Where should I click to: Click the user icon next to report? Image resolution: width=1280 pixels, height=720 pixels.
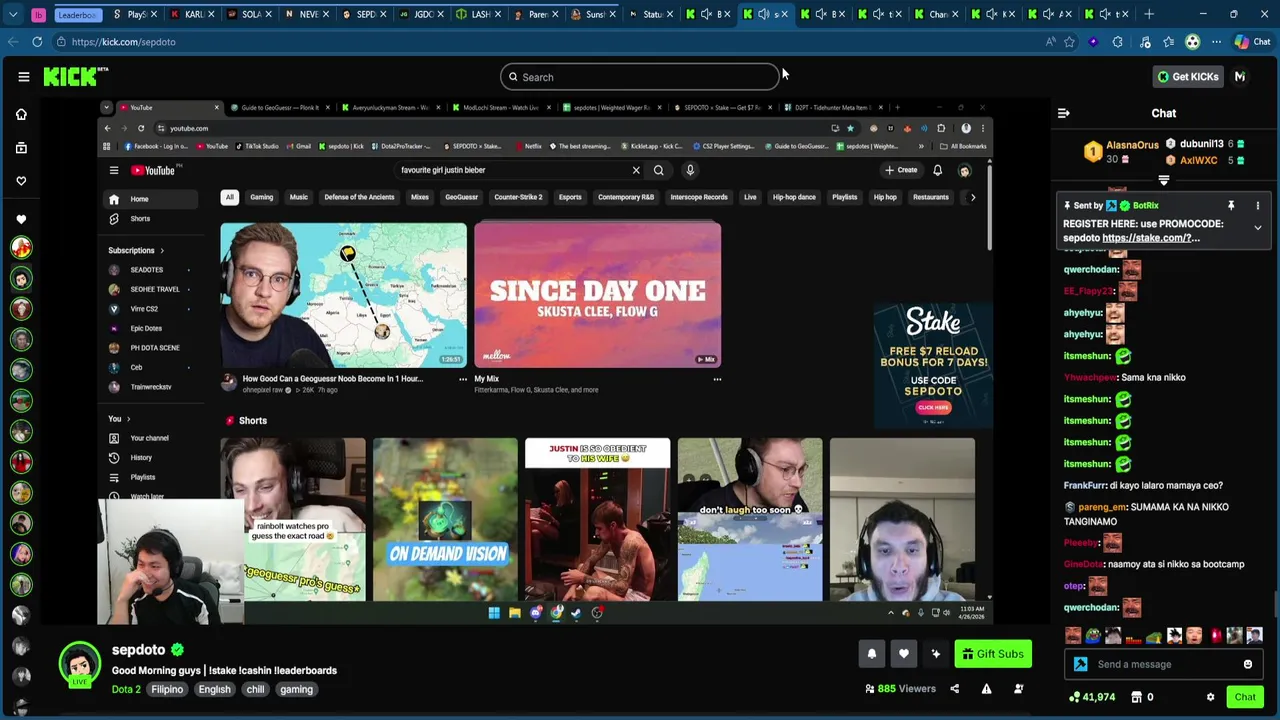point(1018,689)
